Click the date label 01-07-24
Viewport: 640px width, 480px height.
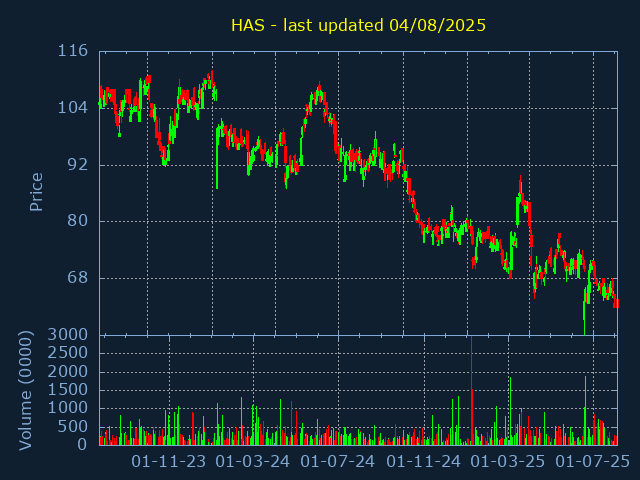[338, 462]
